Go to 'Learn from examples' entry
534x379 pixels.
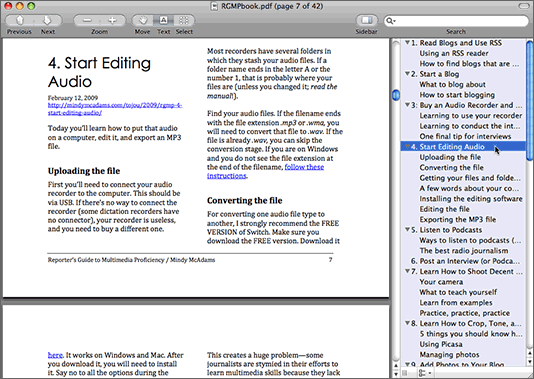[x=456, y=302]
